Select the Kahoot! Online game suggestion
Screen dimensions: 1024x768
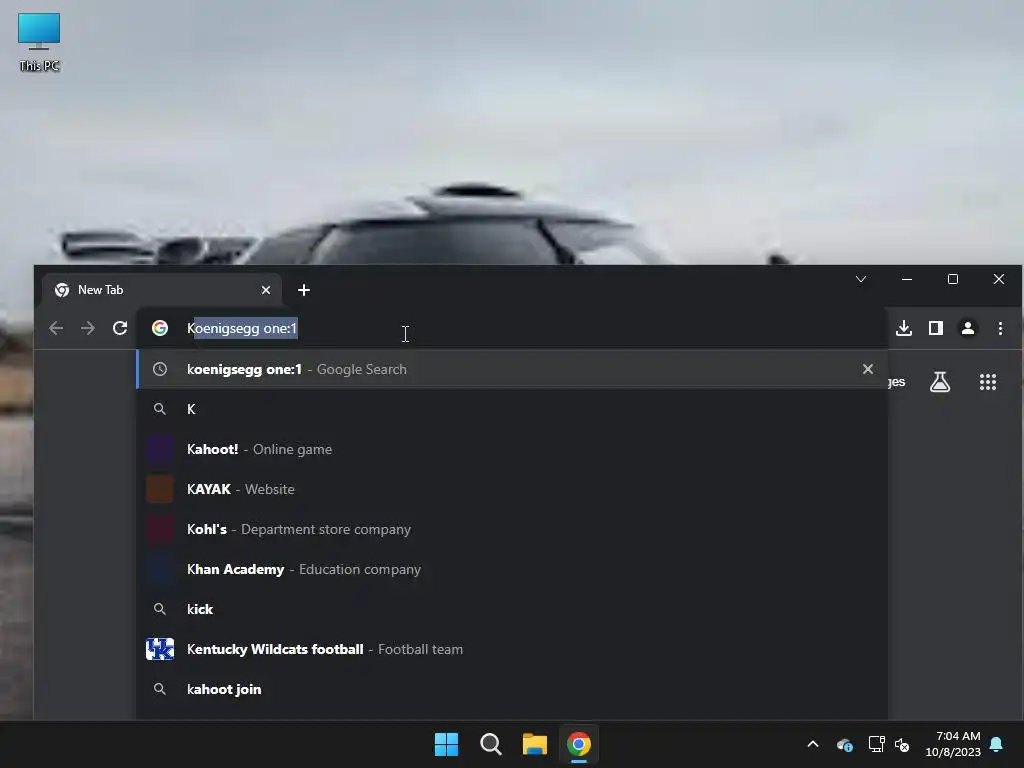(x=511, y=449)
